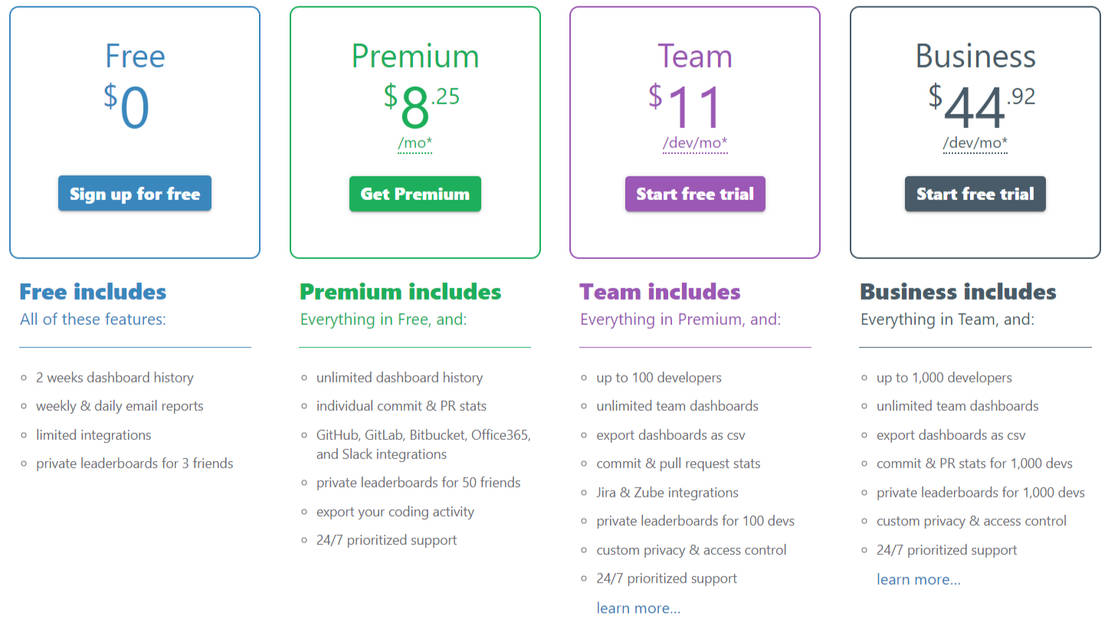Click the 'Sign up for free' button
Viewport: 1108px width, 630px height.
[134, 193]
